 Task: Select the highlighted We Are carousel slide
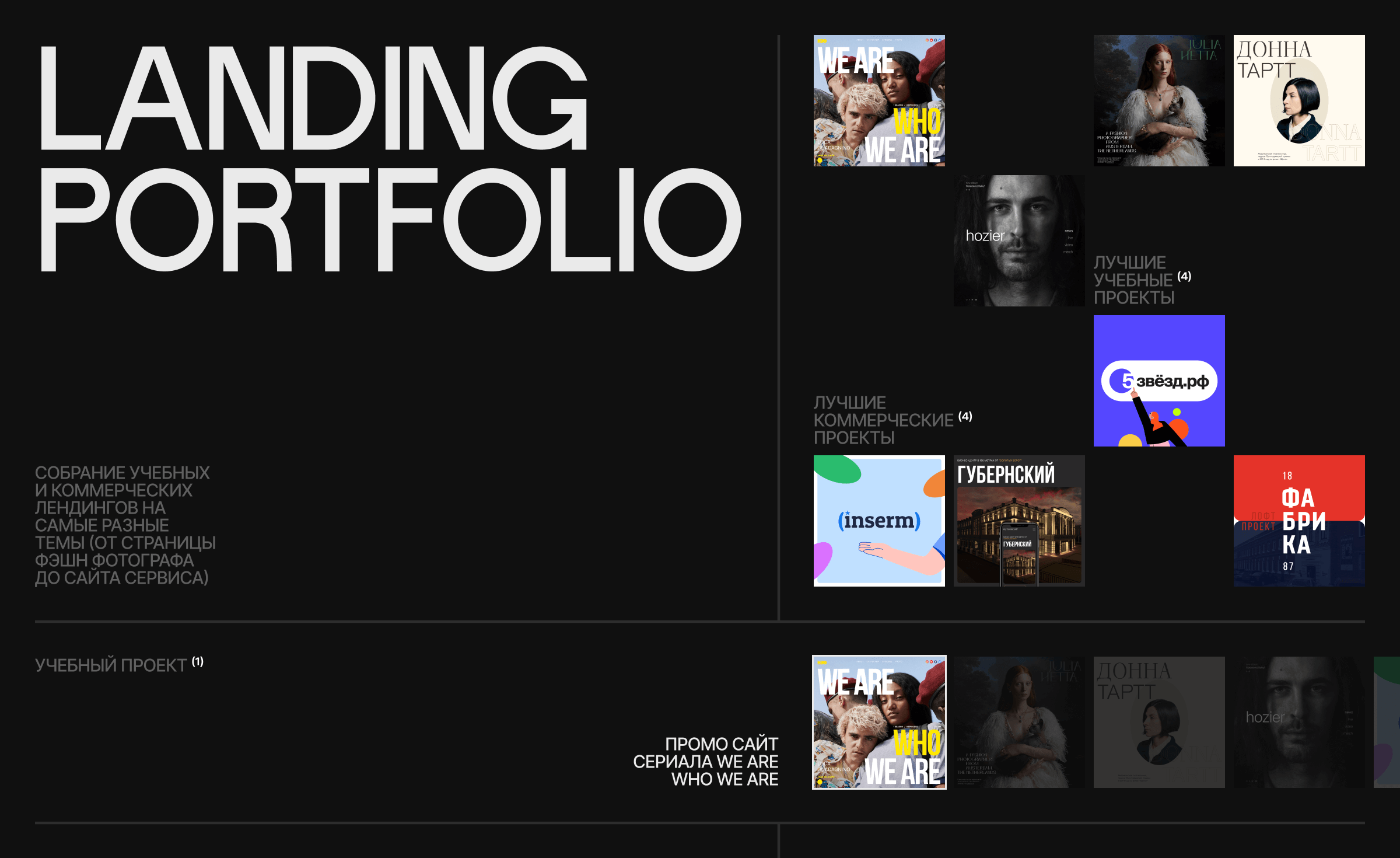click(879, 722)
